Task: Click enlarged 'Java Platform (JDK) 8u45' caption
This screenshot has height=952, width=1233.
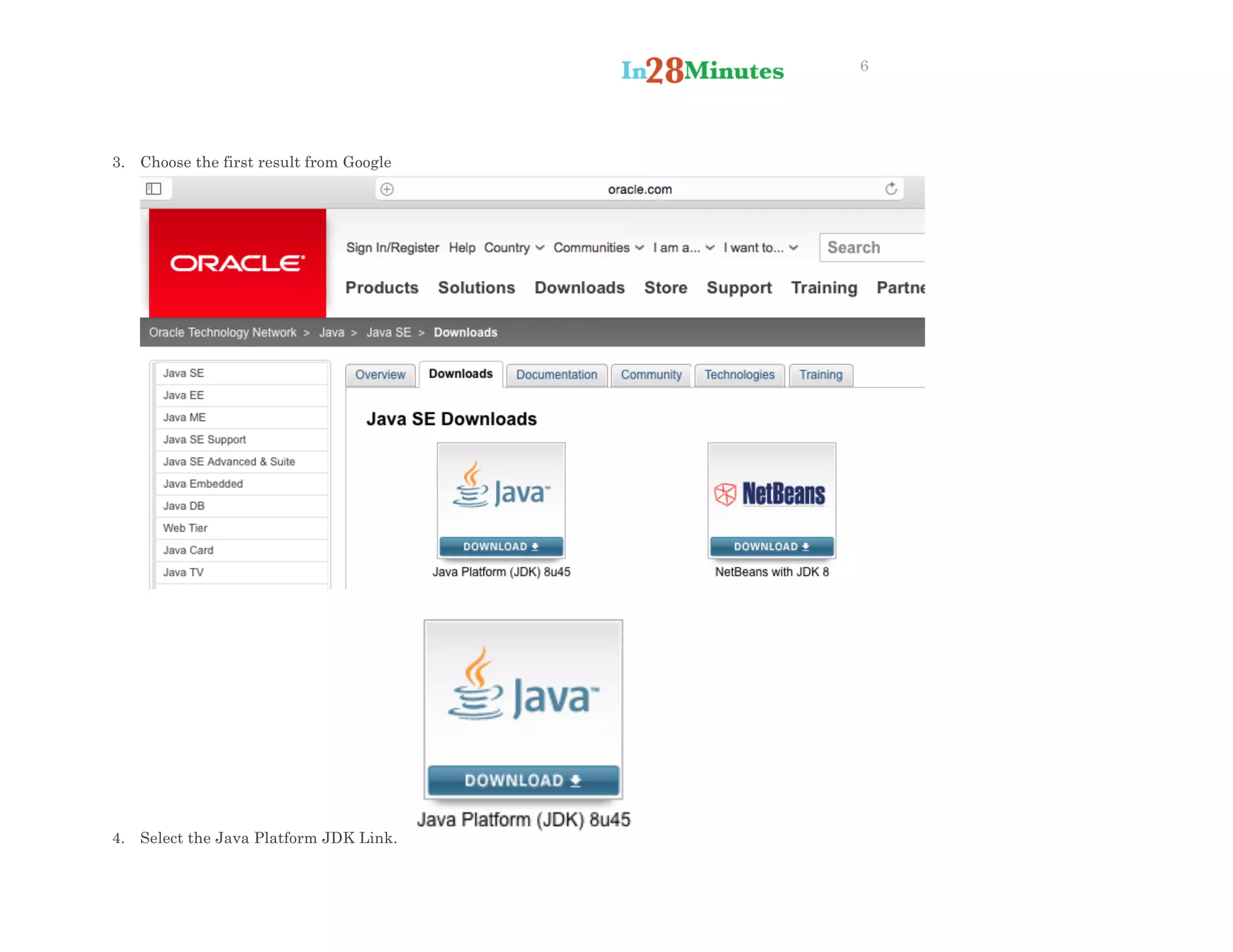Action: point(523,820)
